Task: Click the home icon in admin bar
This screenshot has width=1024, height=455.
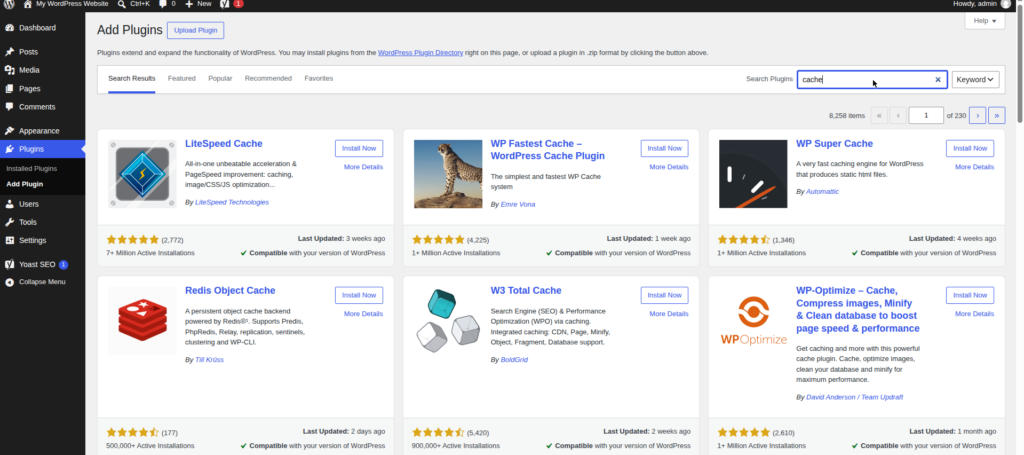Action: 27,4
